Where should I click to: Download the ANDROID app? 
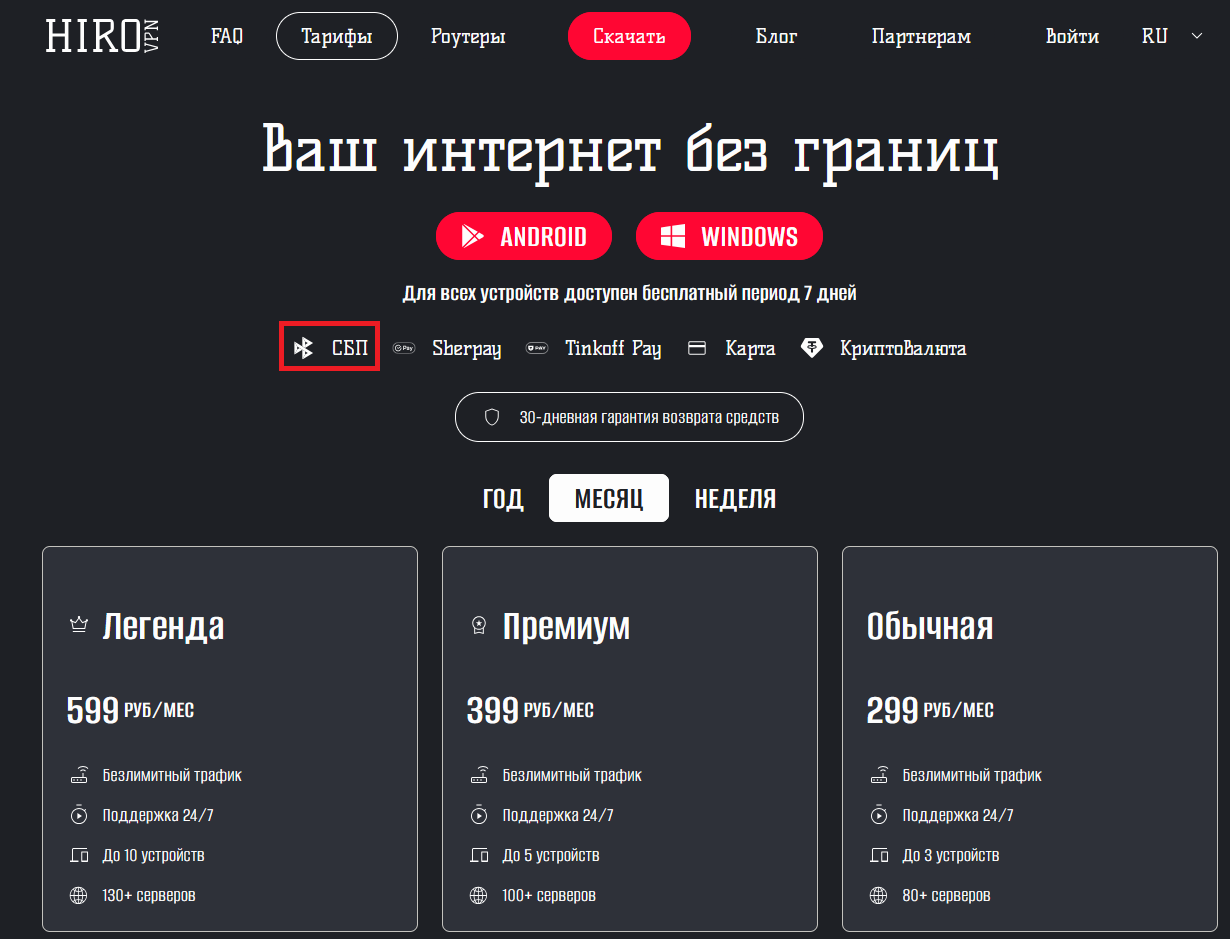pyautogui.click(x=523, y=236)
